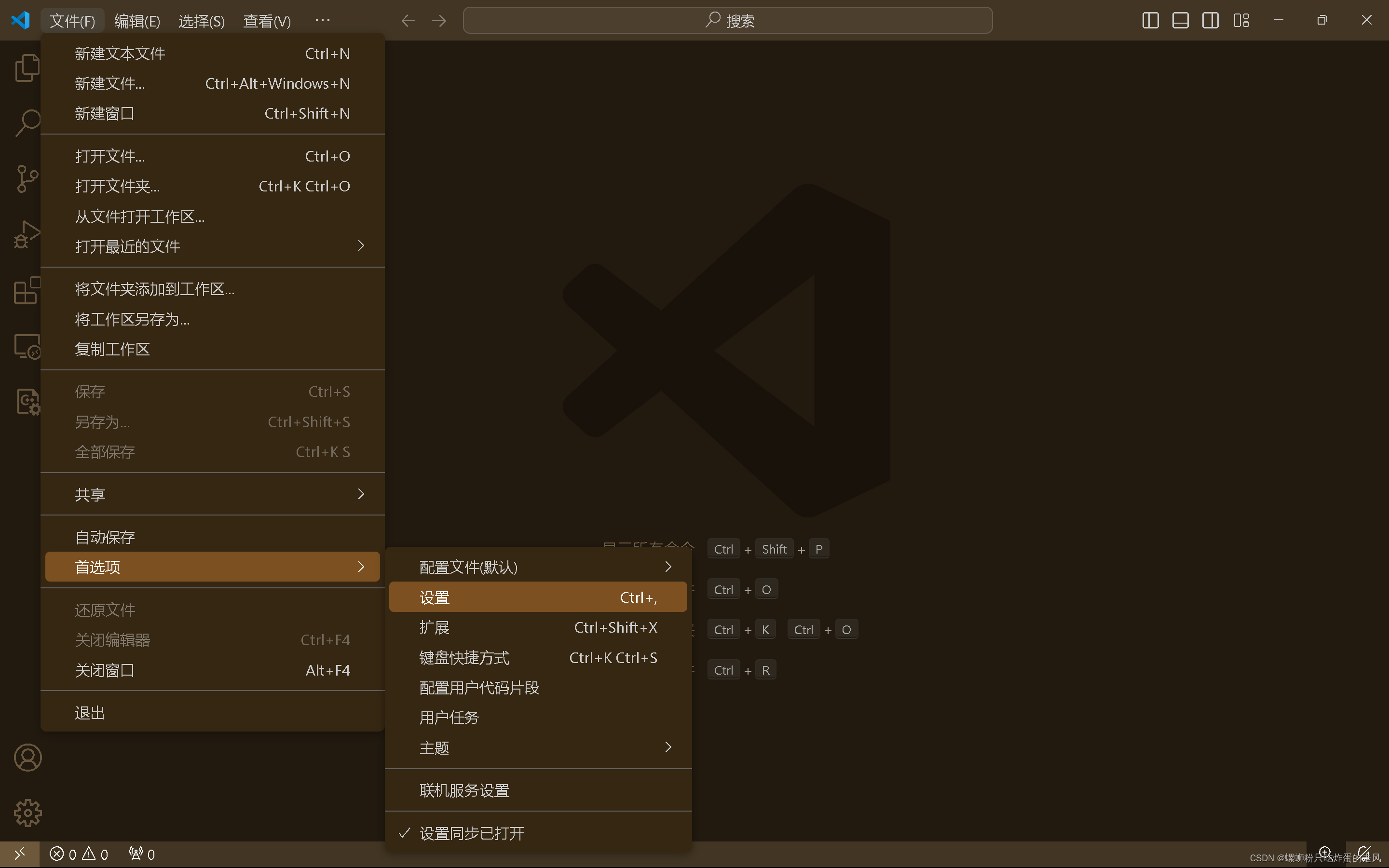1389x868 pixels.
Task: Click the 搜索 command center box
Action: 728,21
